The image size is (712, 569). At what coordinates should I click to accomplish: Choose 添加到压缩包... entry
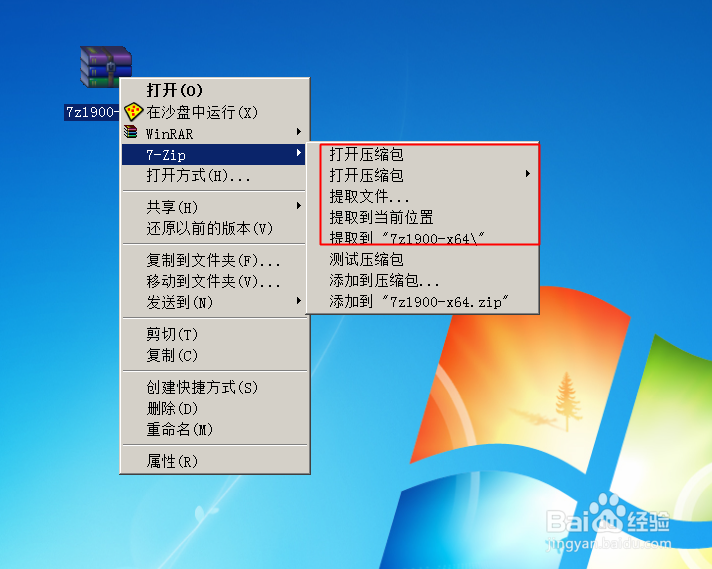pos(422,281)
